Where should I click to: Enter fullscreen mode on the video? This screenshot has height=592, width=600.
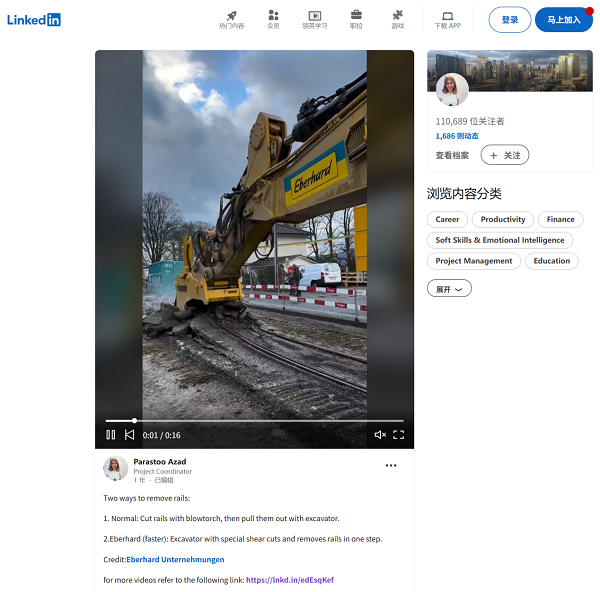pos(398,435)
